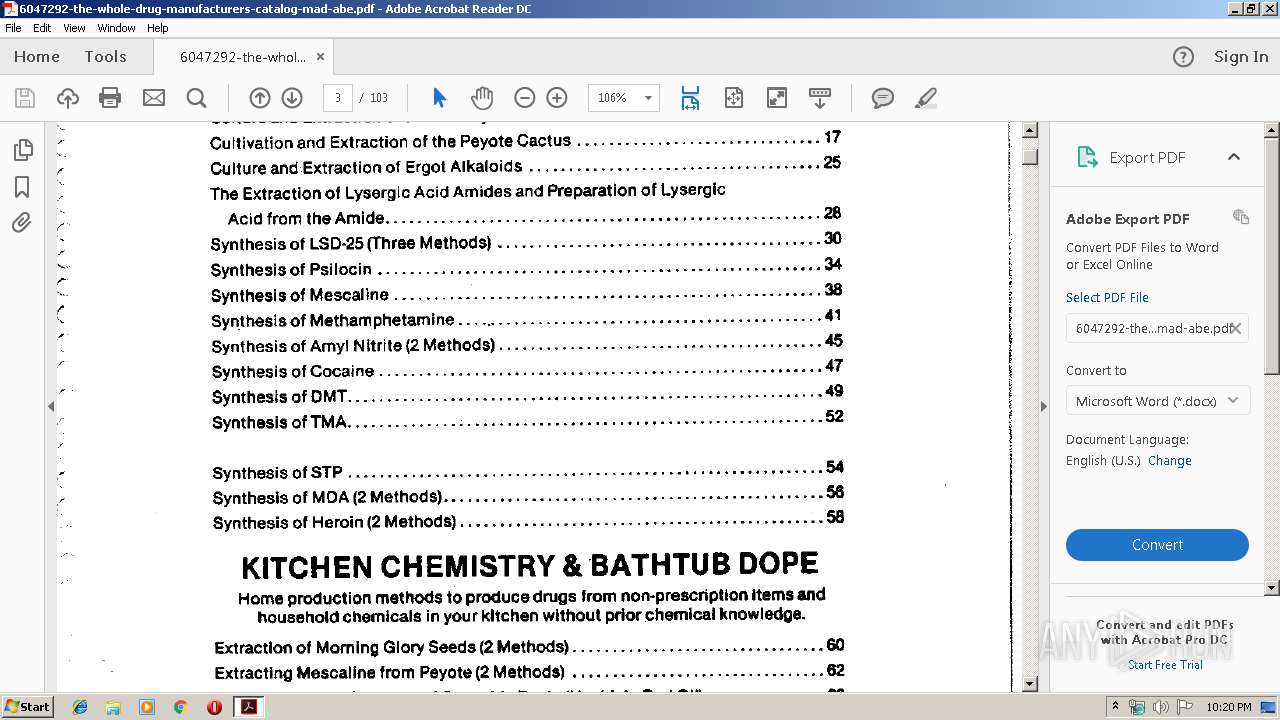The image size is (1280, 720).
Task: Open the Bookmarks panel
Action: (22, 187)
